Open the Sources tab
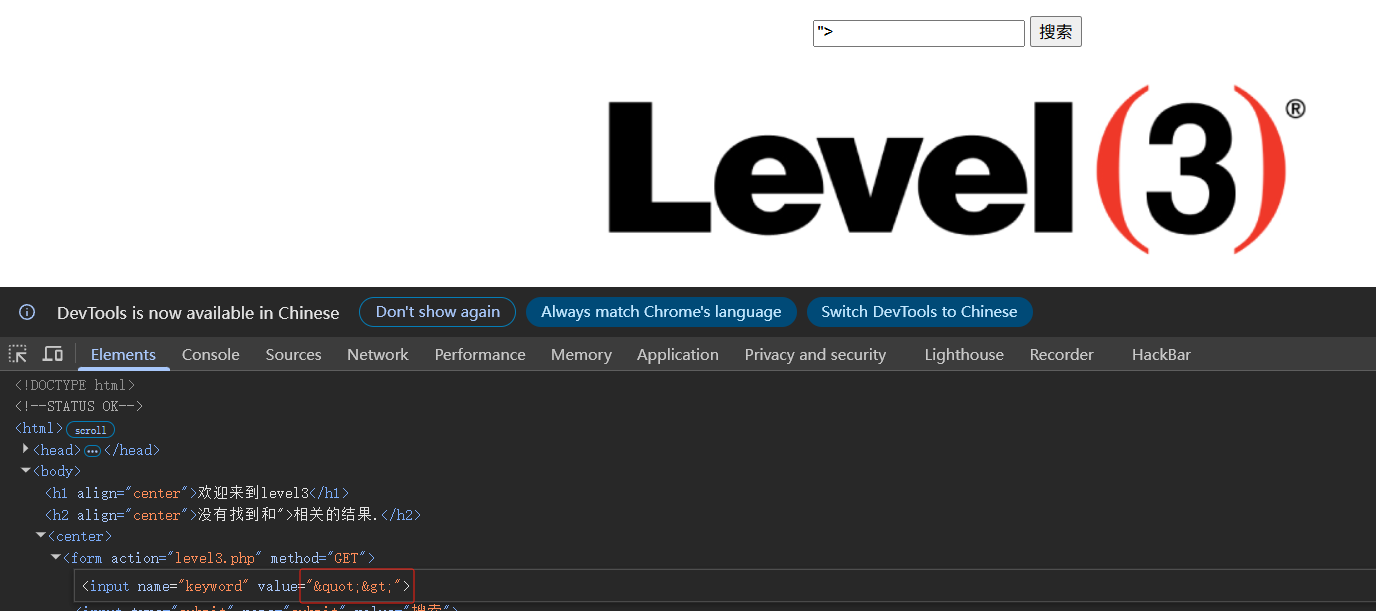This screenshot has height=611, width=1376. pyautogui.click(x=293, y=354)
